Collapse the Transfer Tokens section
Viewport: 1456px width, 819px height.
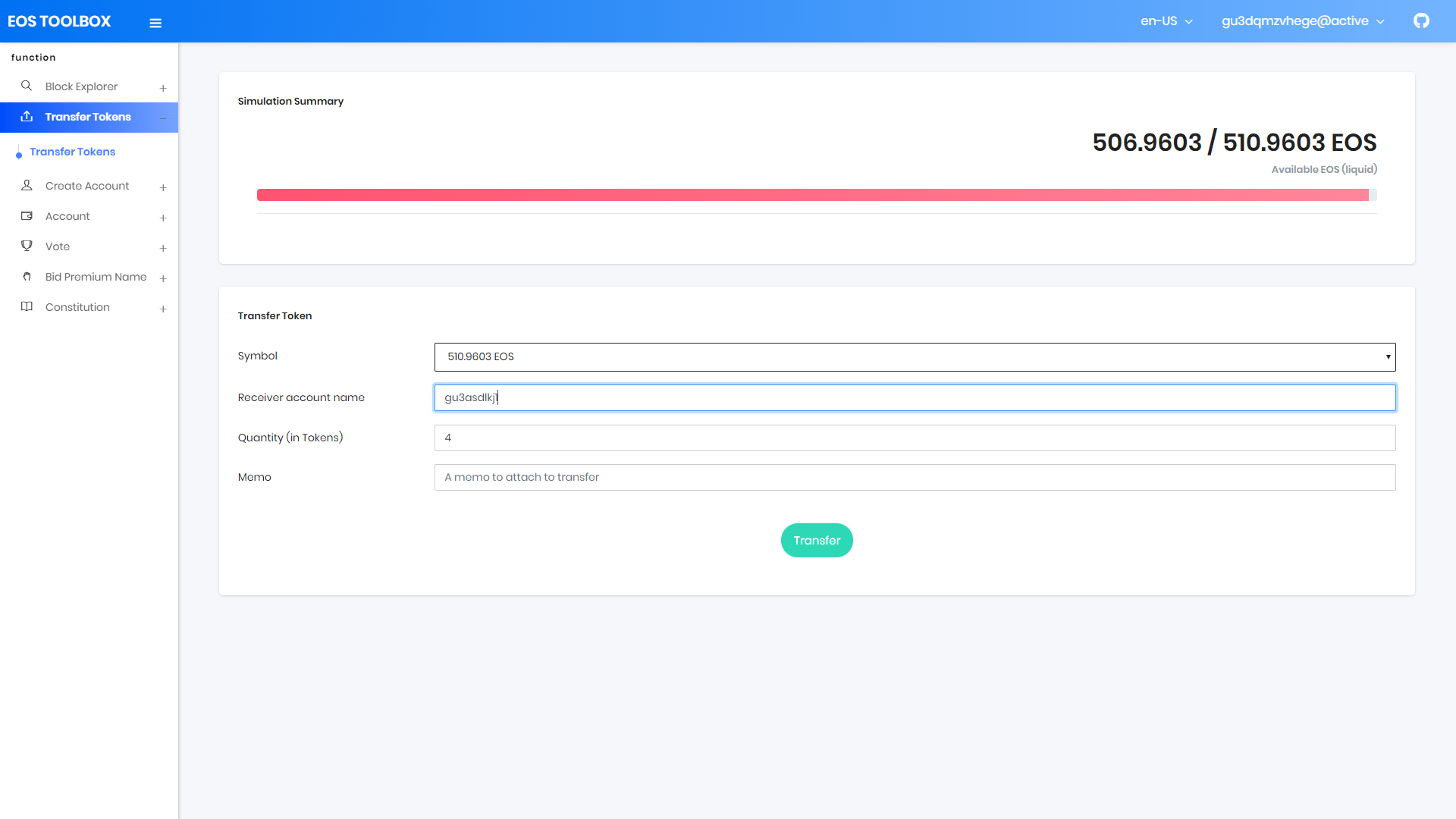(x=163, y=118)
